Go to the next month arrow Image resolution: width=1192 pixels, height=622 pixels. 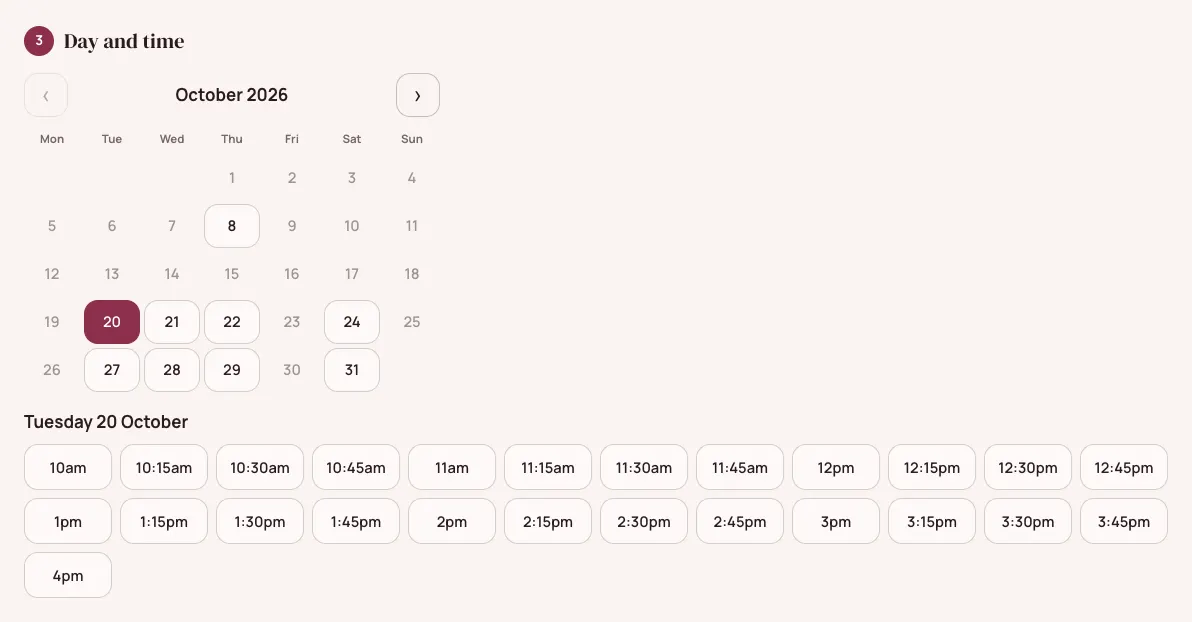pyautogui.click(x=417, y=95)
